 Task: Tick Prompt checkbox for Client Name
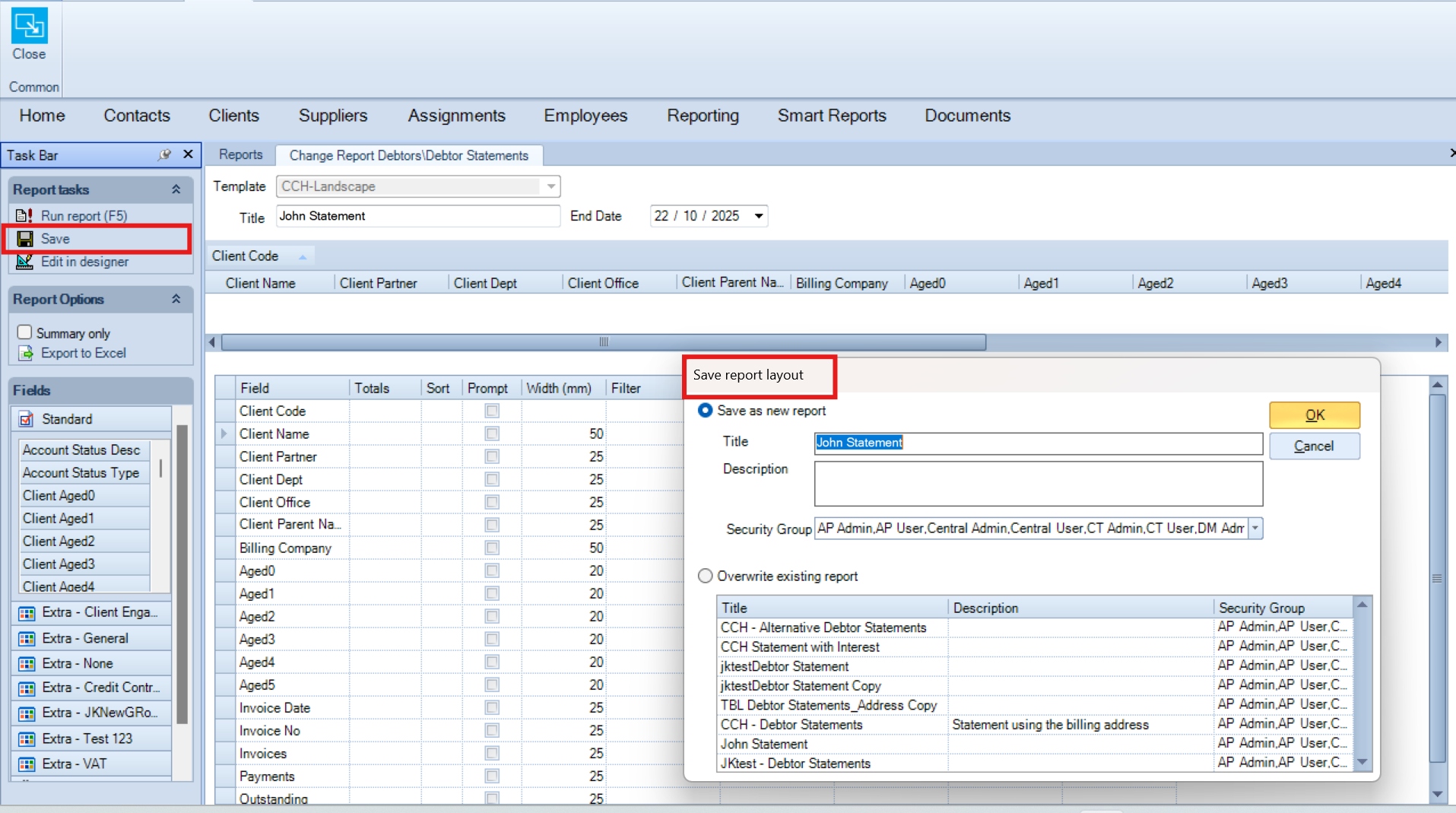[492, 433]
